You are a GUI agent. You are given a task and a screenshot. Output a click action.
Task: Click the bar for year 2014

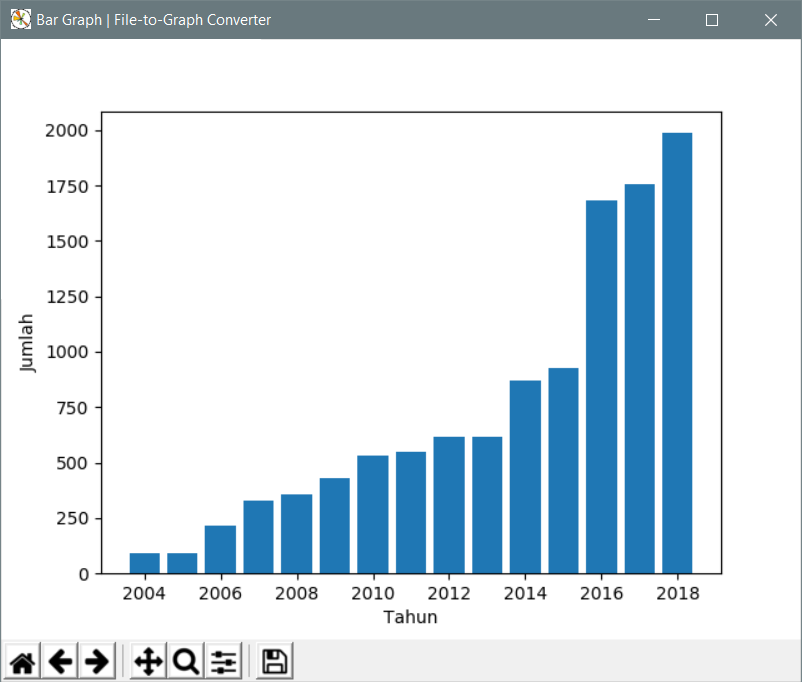tap(525, 477)
